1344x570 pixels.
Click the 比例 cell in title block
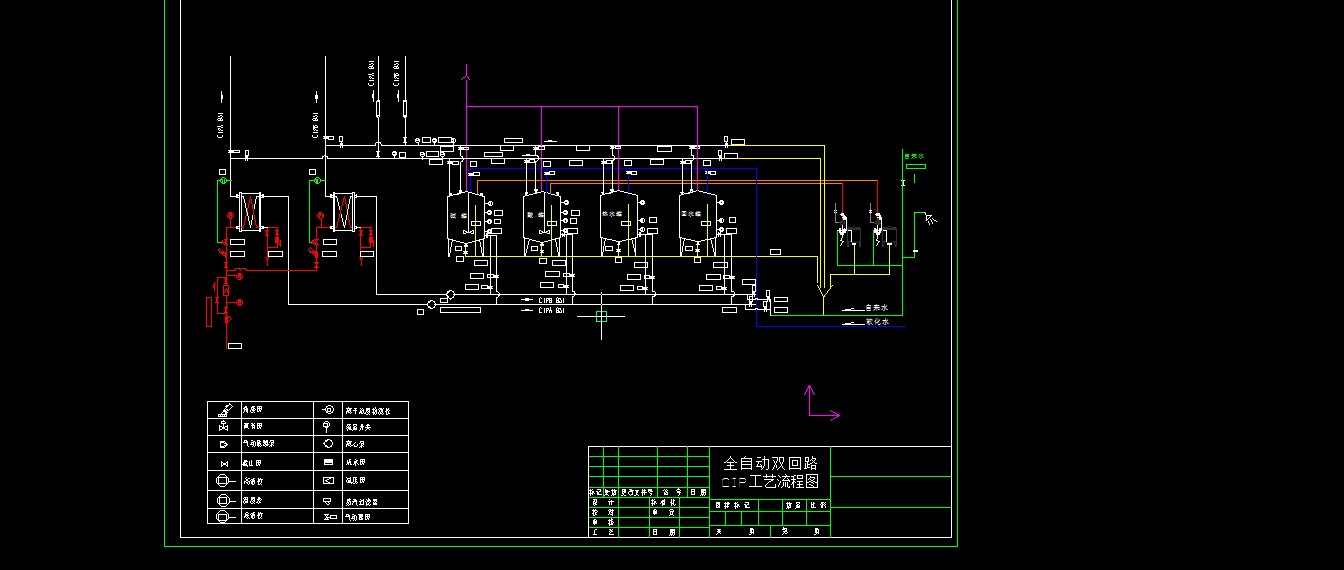(x=819, y=505)
